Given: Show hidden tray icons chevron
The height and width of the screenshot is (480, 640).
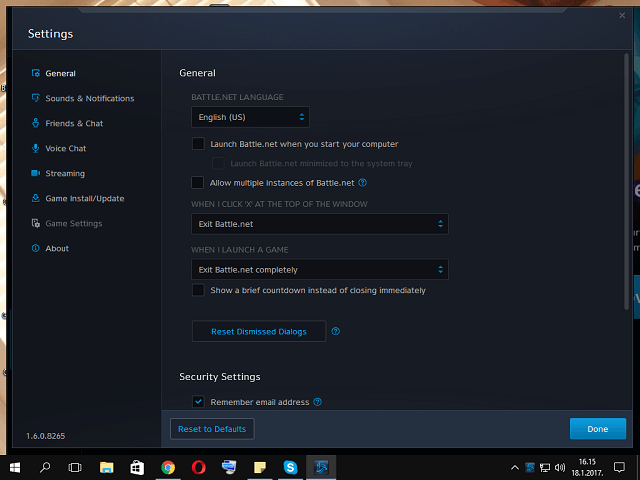Looking at the screenshot, I should tap(515, 467).
